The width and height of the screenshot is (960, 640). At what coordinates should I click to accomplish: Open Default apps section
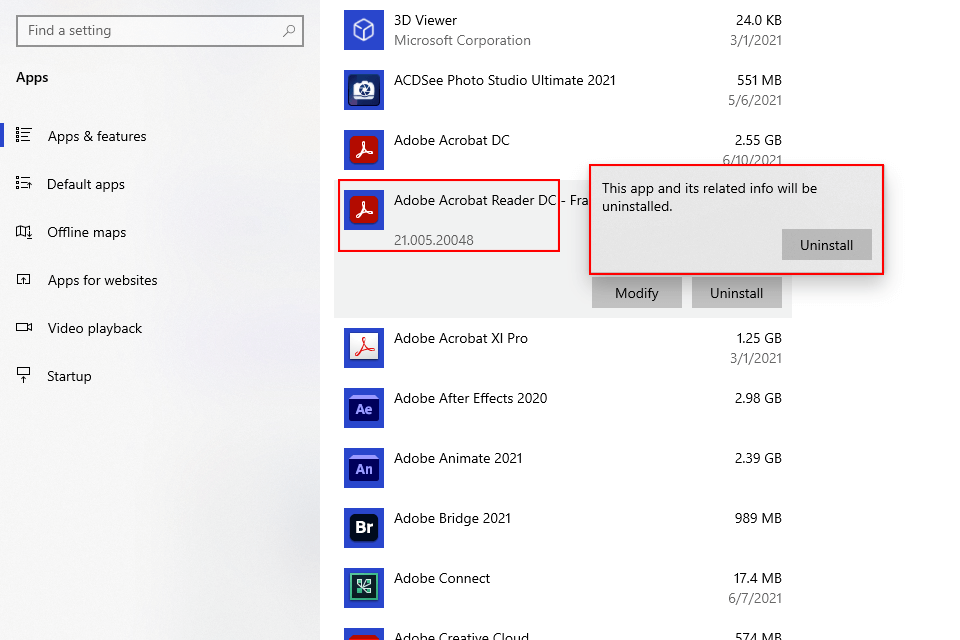[86, 184]
